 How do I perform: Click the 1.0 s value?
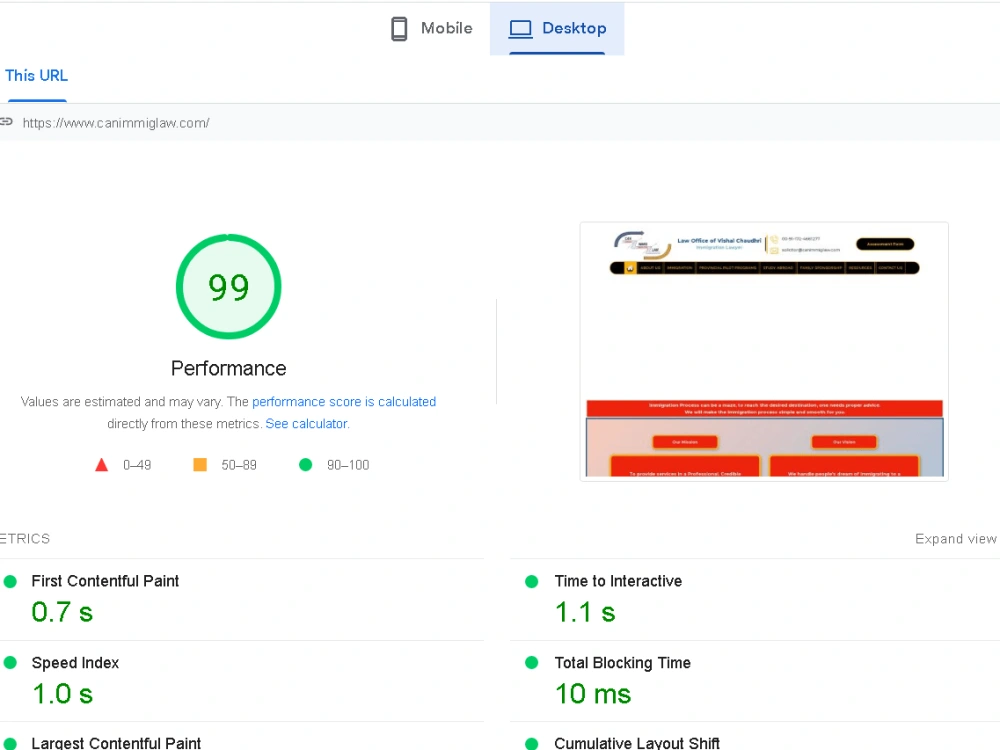[62, 694]
